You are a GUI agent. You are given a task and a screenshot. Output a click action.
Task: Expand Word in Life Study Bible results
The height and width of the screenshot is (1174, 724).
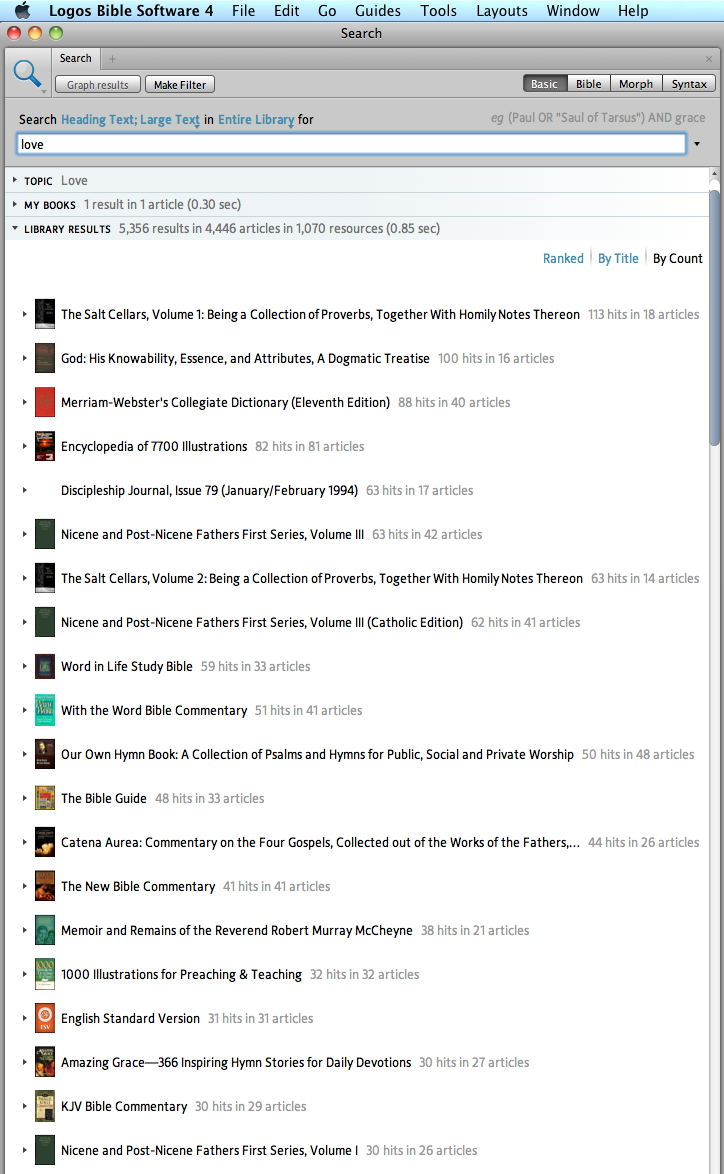coord(25,666)
